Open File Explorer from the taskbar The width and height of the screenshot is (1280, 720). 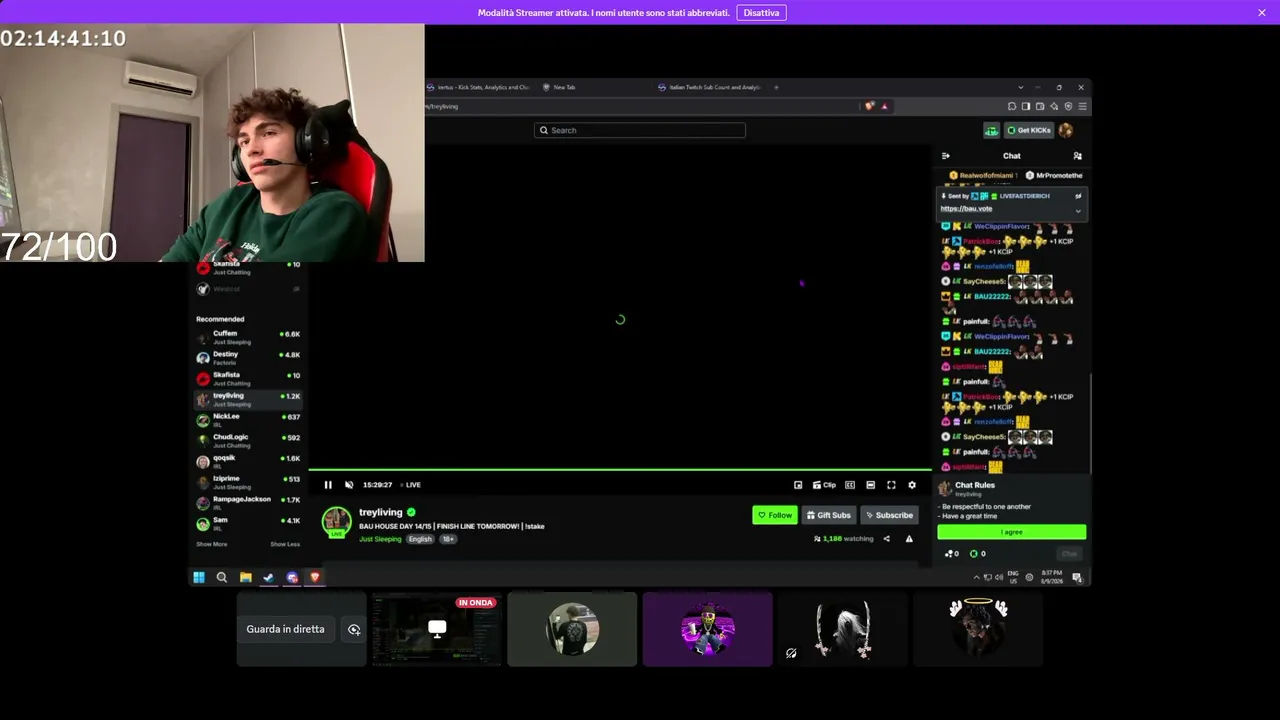[x=245, y=577]
